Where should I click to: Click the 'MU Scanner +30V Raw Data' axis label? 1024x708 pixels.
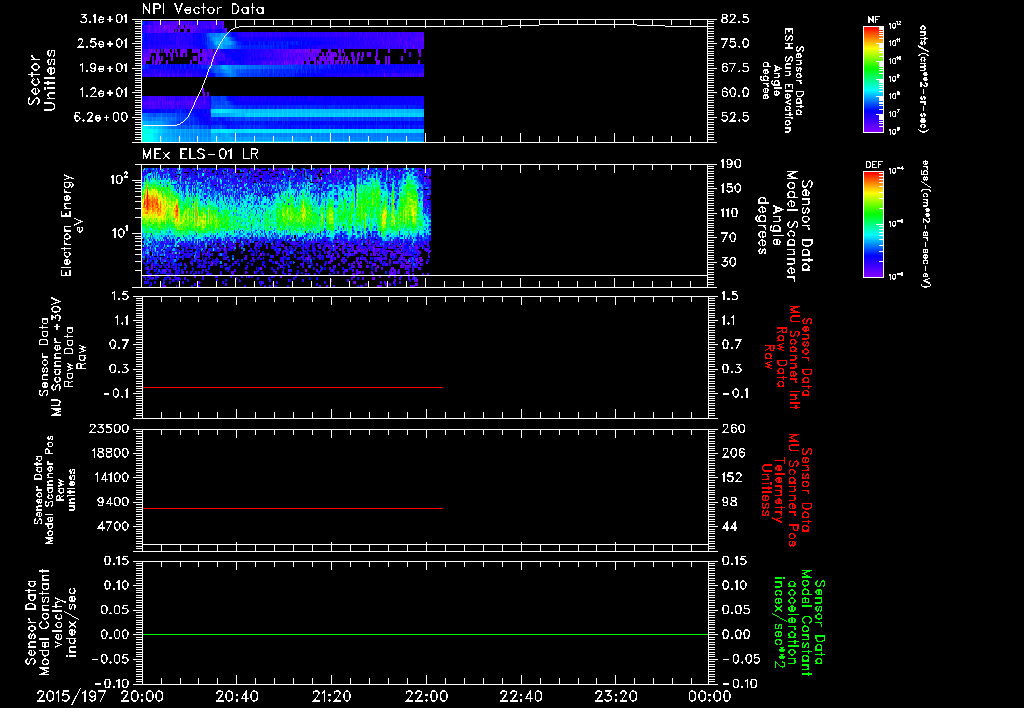tap(61, 357)
